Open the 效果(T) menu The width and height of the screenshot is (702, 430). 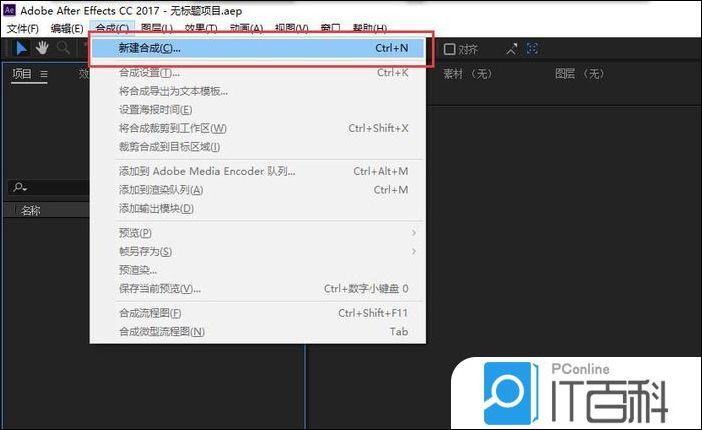tap(201, 28)
